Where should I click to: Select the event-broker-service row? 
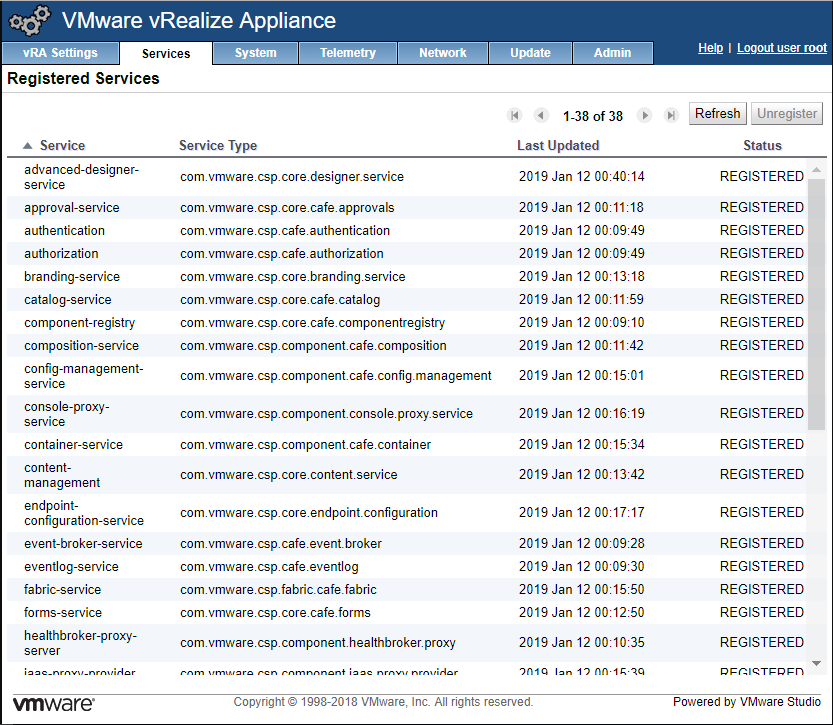point(406,544)
